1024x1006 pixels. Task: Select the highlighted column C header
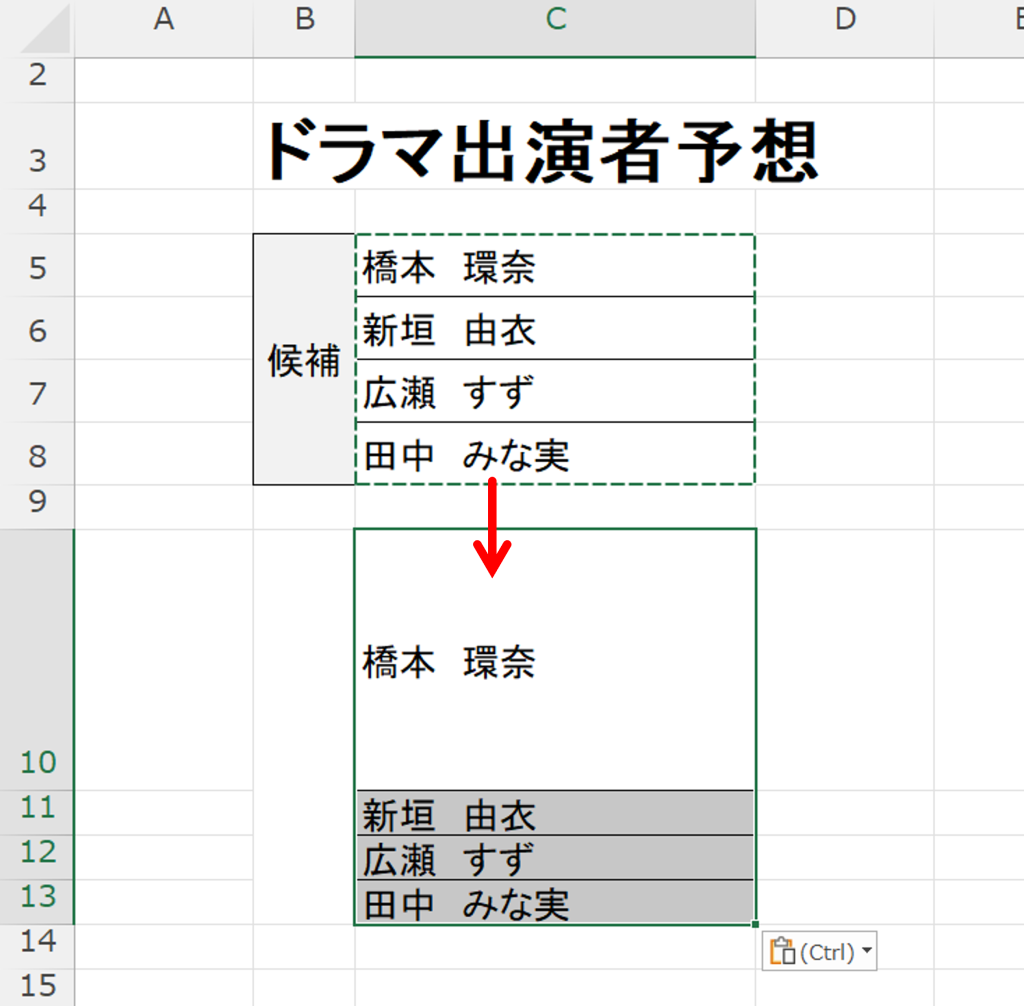(x=555, y=18)
